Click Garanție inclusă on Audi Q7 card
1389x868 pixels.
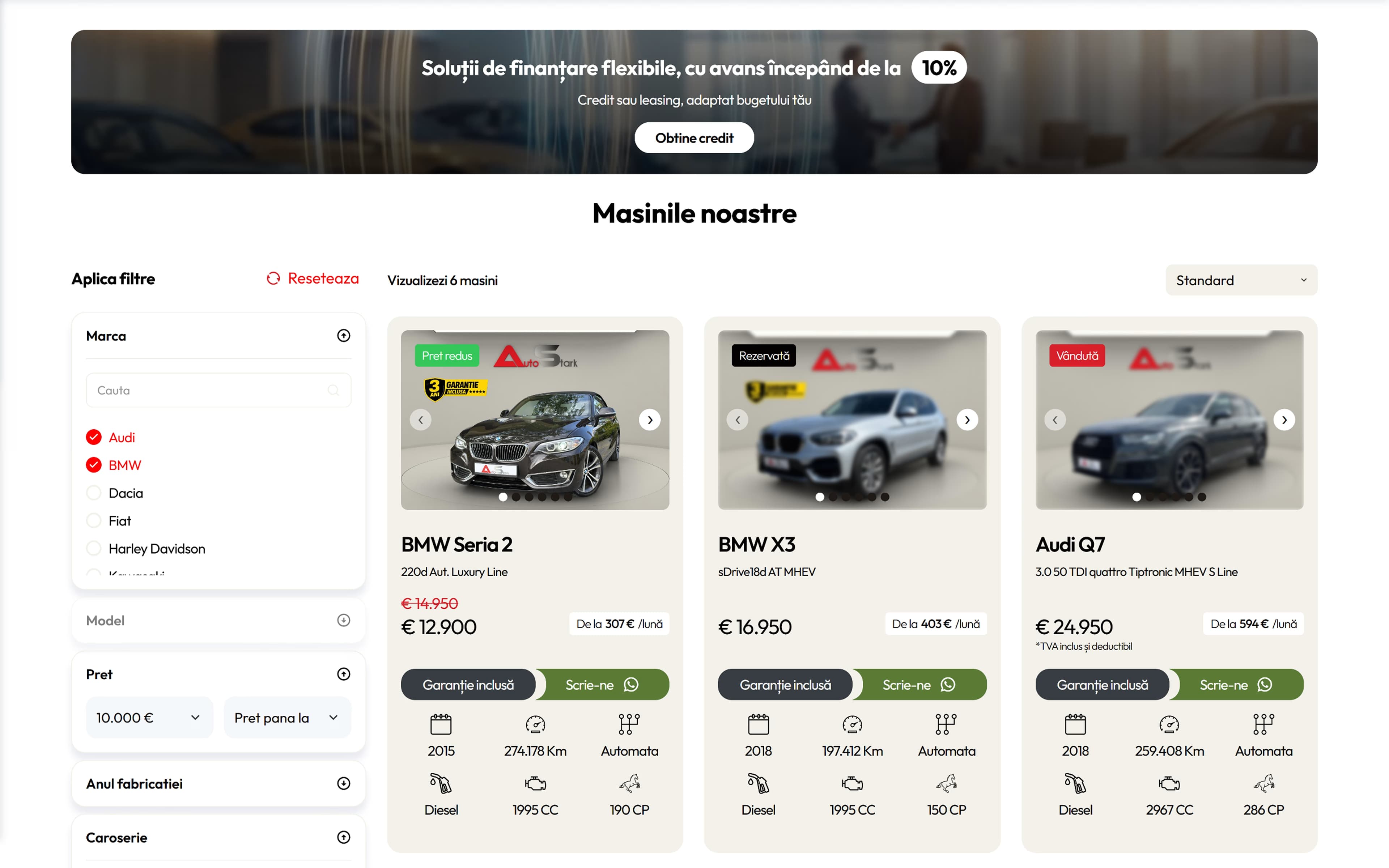pyautogui.click(x=1102, y=684)
